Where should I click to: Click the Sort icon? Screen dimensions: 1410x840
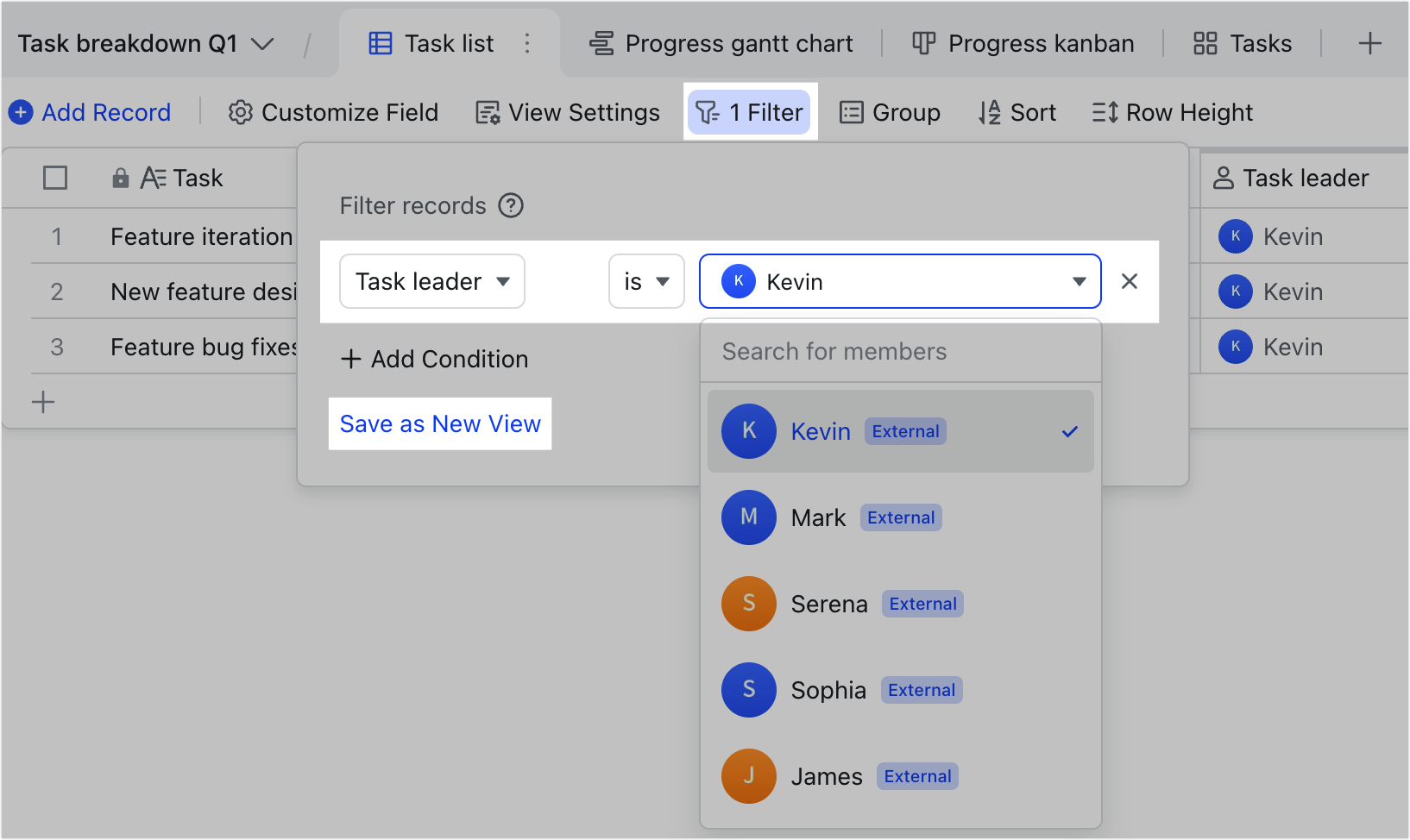[x=989, y=112]
